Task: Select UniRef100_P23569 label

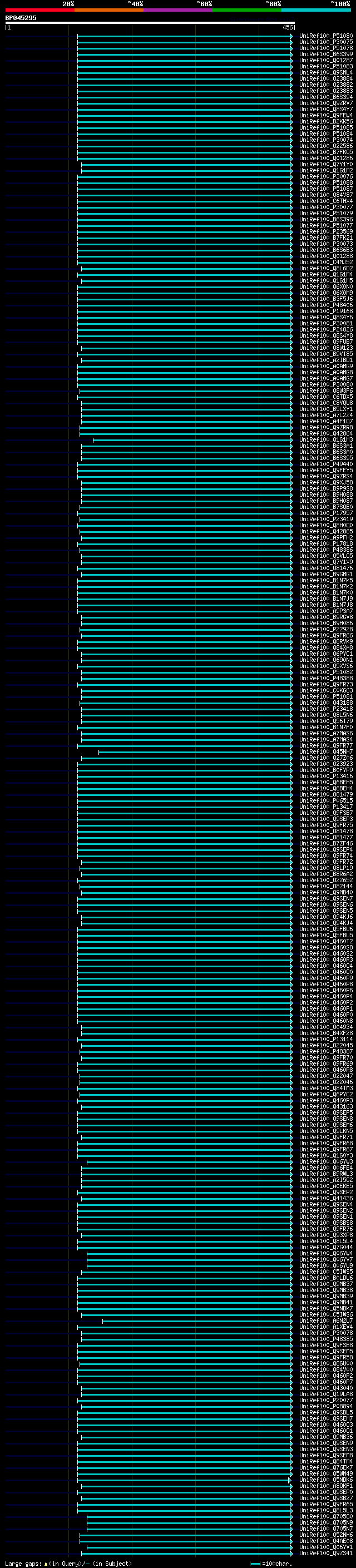Action: click(x=325, y=232)
